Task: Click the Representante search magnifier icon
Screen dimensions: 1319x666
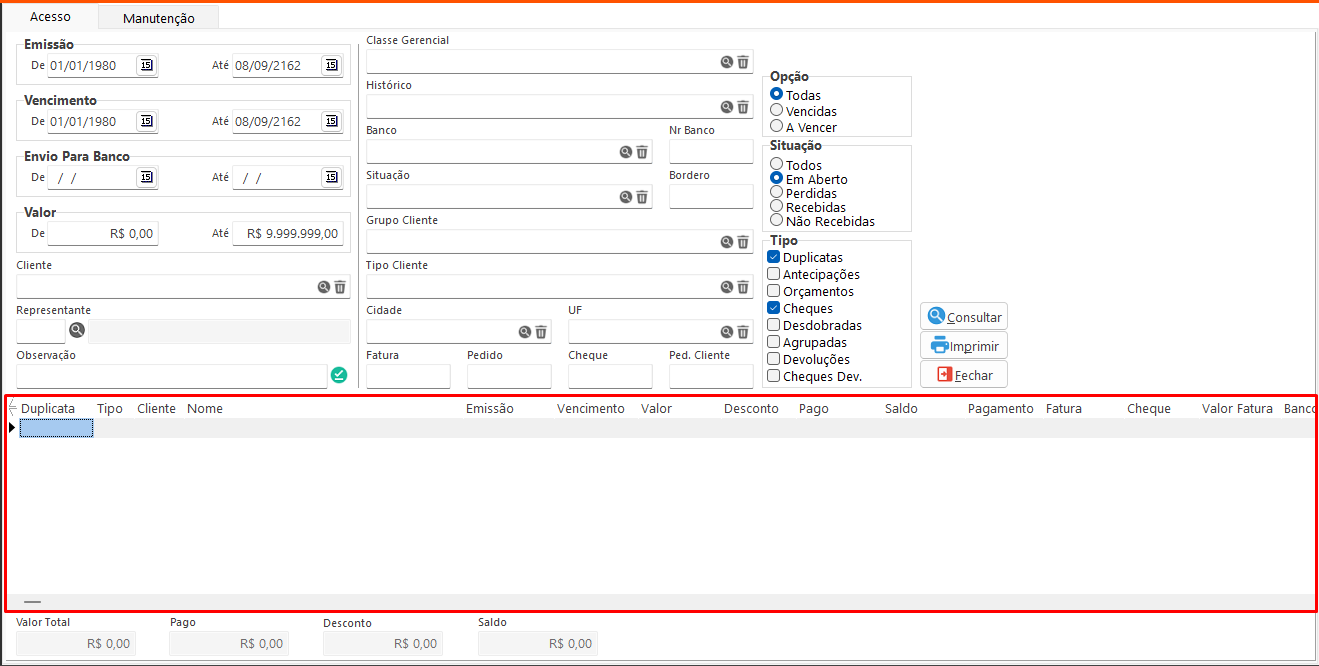Action: (x=77, y=331)
